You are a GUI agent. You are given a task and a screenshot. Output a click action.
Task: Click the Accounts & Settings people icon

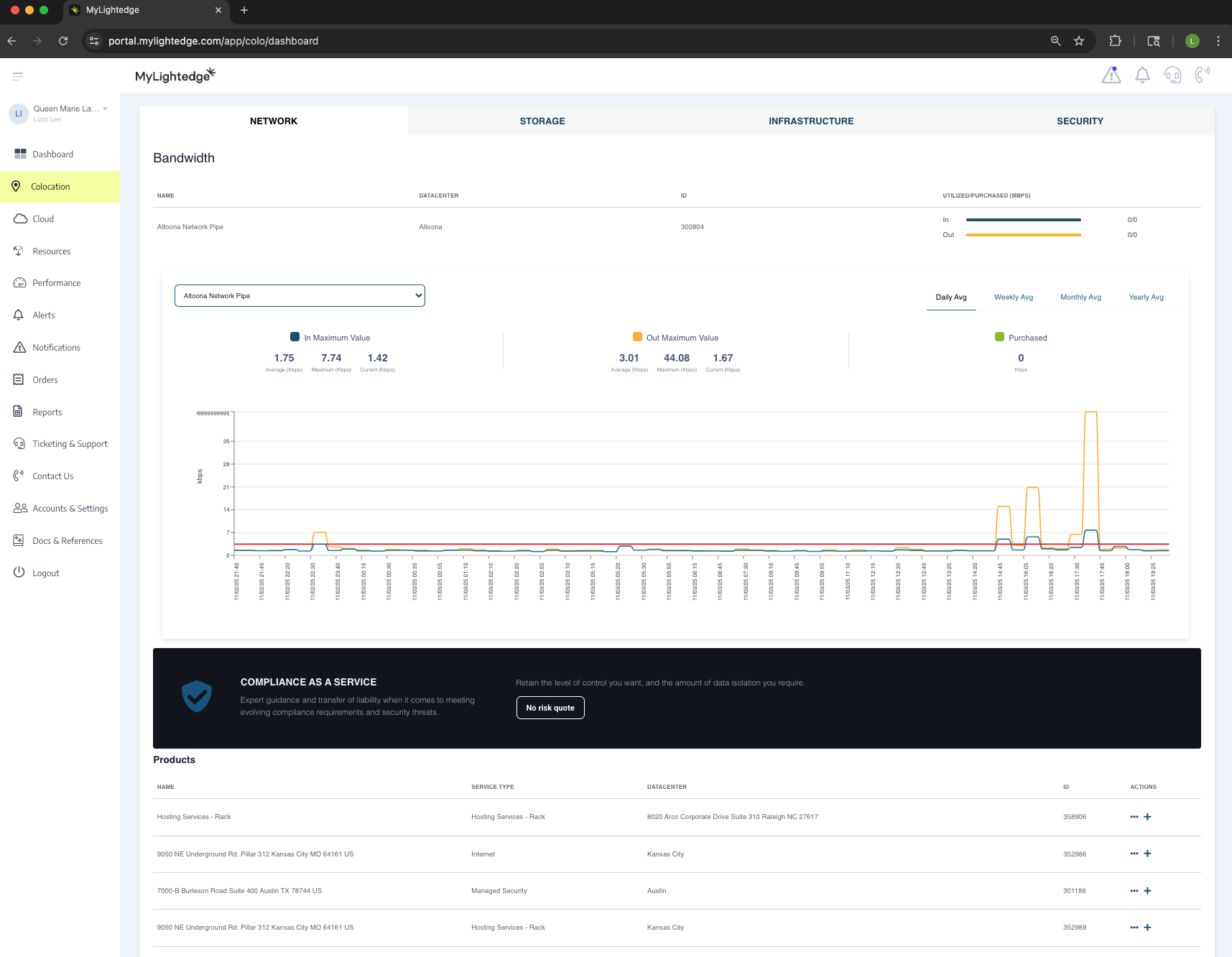coord(20,508)
